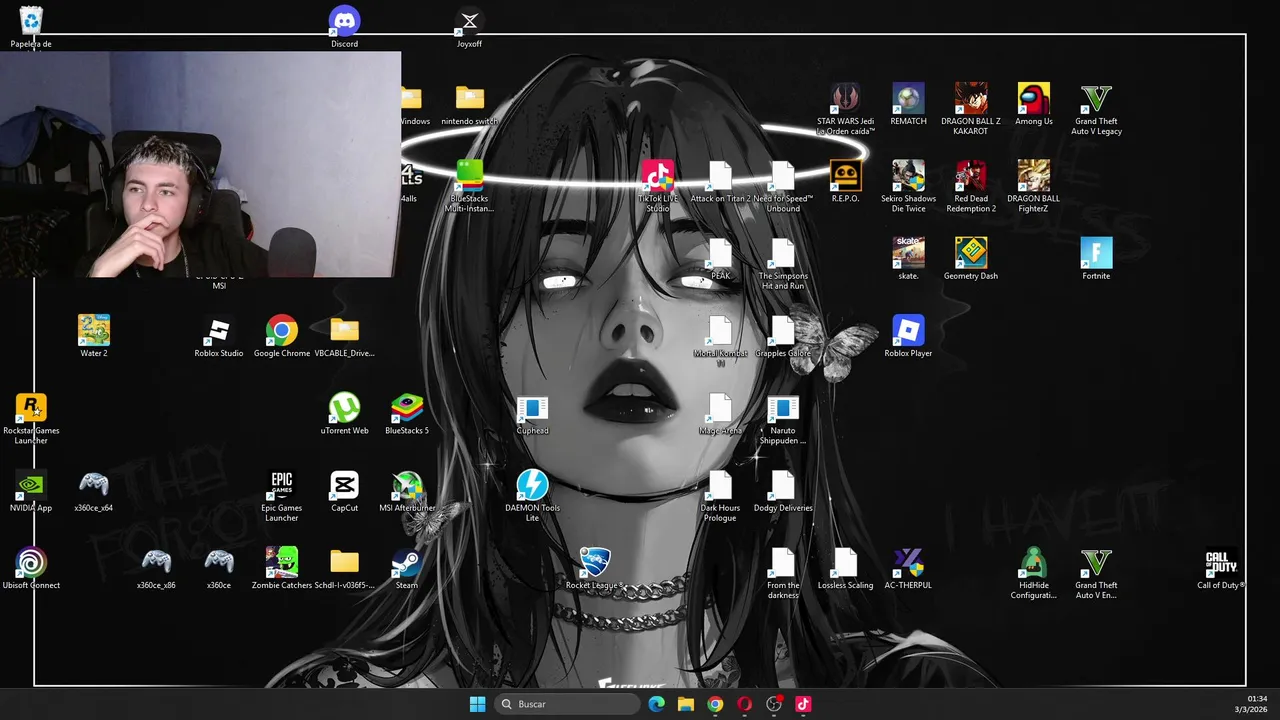Image resolution: width=1280 pixels, height=720 pixels.
Task: Launch the skate. game shortcut
Action: coord(908,260)
